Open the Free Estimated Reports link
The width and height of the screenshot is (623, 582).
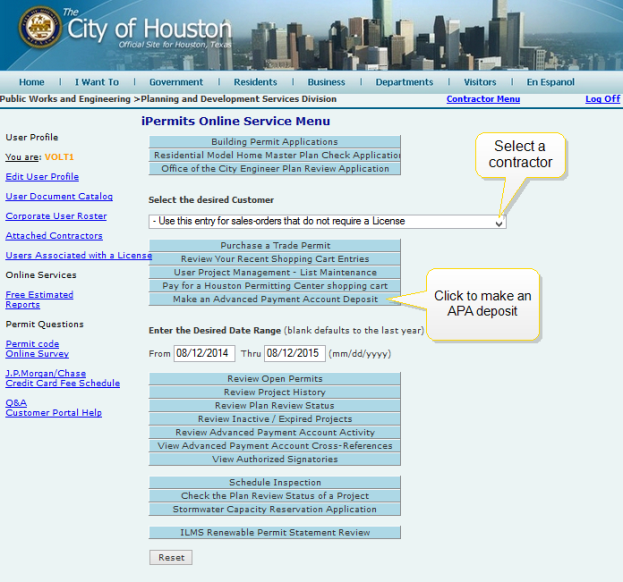(x=39, y=300)
